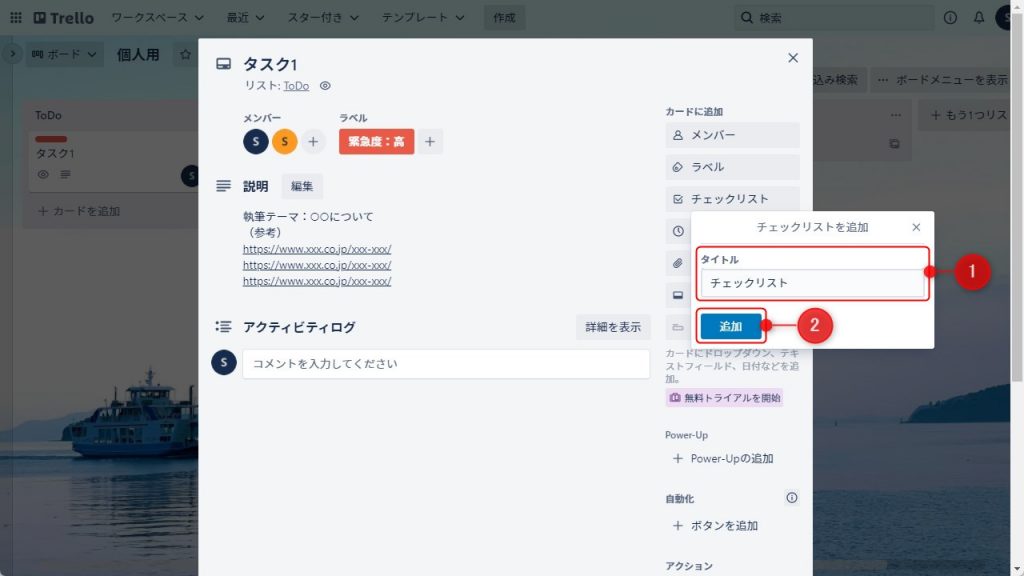Open third reference URL link
Image resolution: width=1024 pixels, height=576 pixels.
pyautogui.click(x=317, y=281)
